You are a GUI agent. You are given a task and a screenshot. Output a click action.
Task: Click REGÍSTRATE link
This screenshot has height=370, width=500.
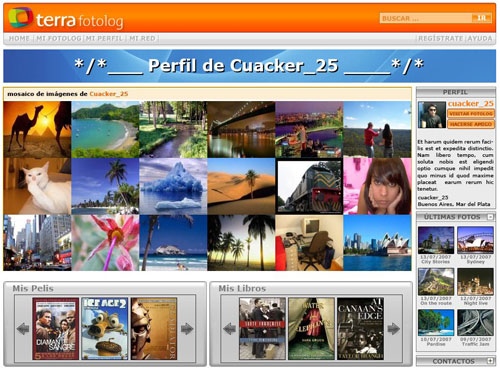[x=440, y=39]
